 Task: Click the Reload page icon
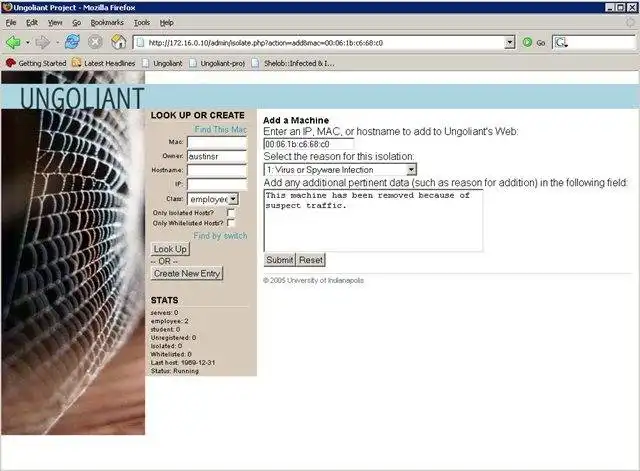(x=72, y=42)
